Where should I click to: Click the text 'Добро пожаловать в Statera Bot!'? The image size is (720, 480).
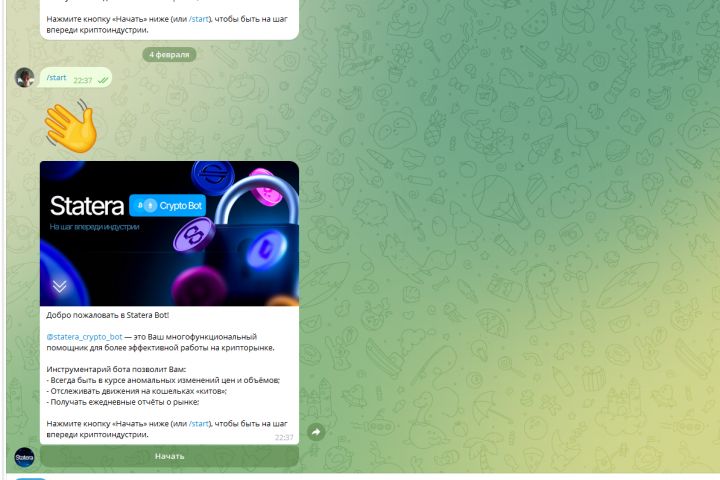(107, 315)
